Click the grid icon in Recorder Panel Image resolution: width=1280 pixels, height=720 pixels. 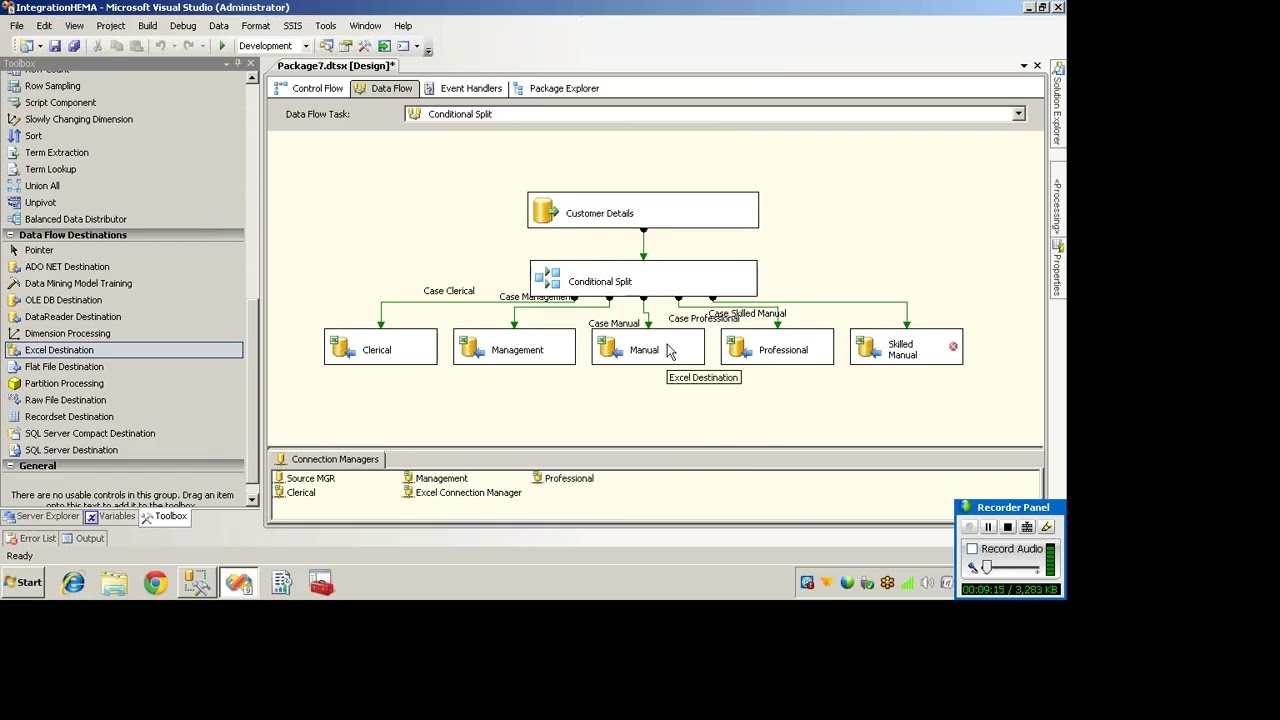[1027, 527]
